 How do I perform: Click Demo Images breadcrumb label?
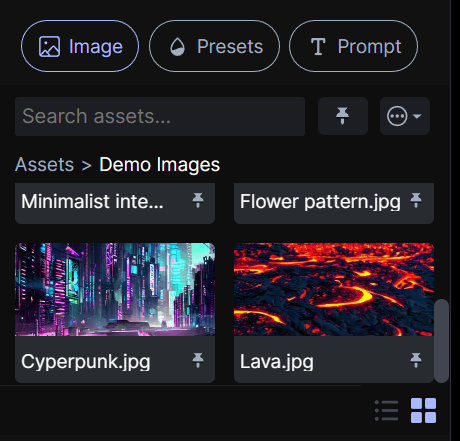[x=160, y=164]
